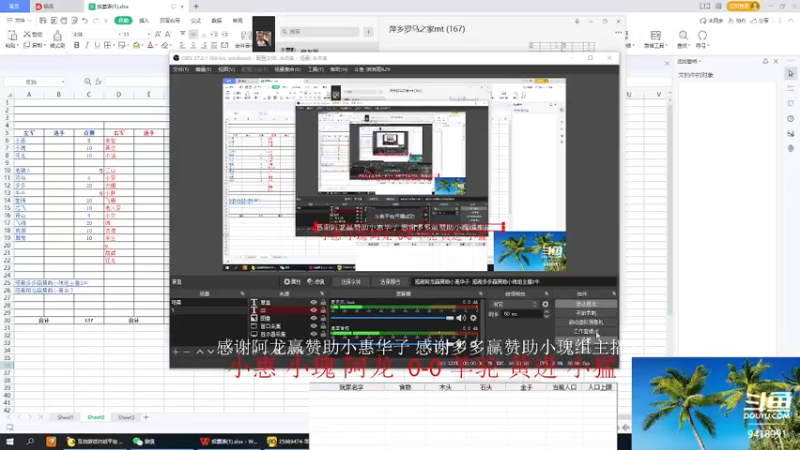Toggle visibility eye of first text source in OBS
Viewport: 800px width, 450px height.
[314, 303]
